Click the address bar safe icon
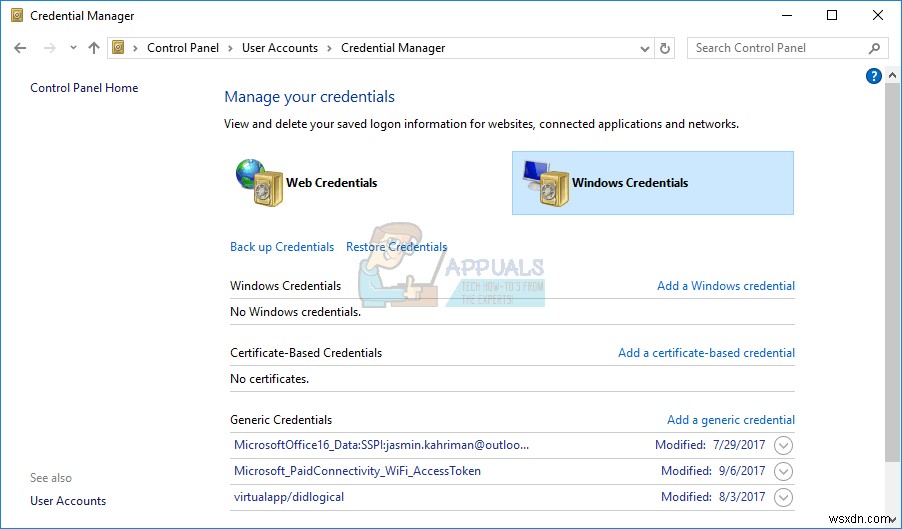The height and width of the screenshot is (529, 902). [118, 48]
